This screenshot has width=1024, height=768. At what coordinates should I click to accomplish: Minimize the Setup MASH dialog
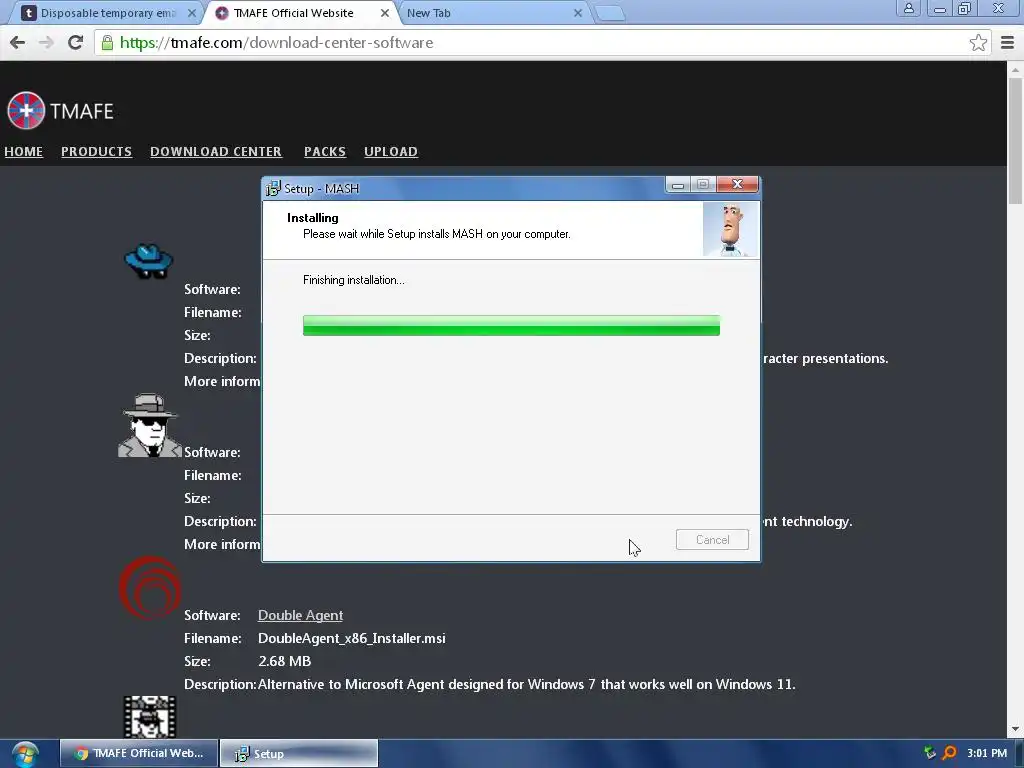(678, 185)
